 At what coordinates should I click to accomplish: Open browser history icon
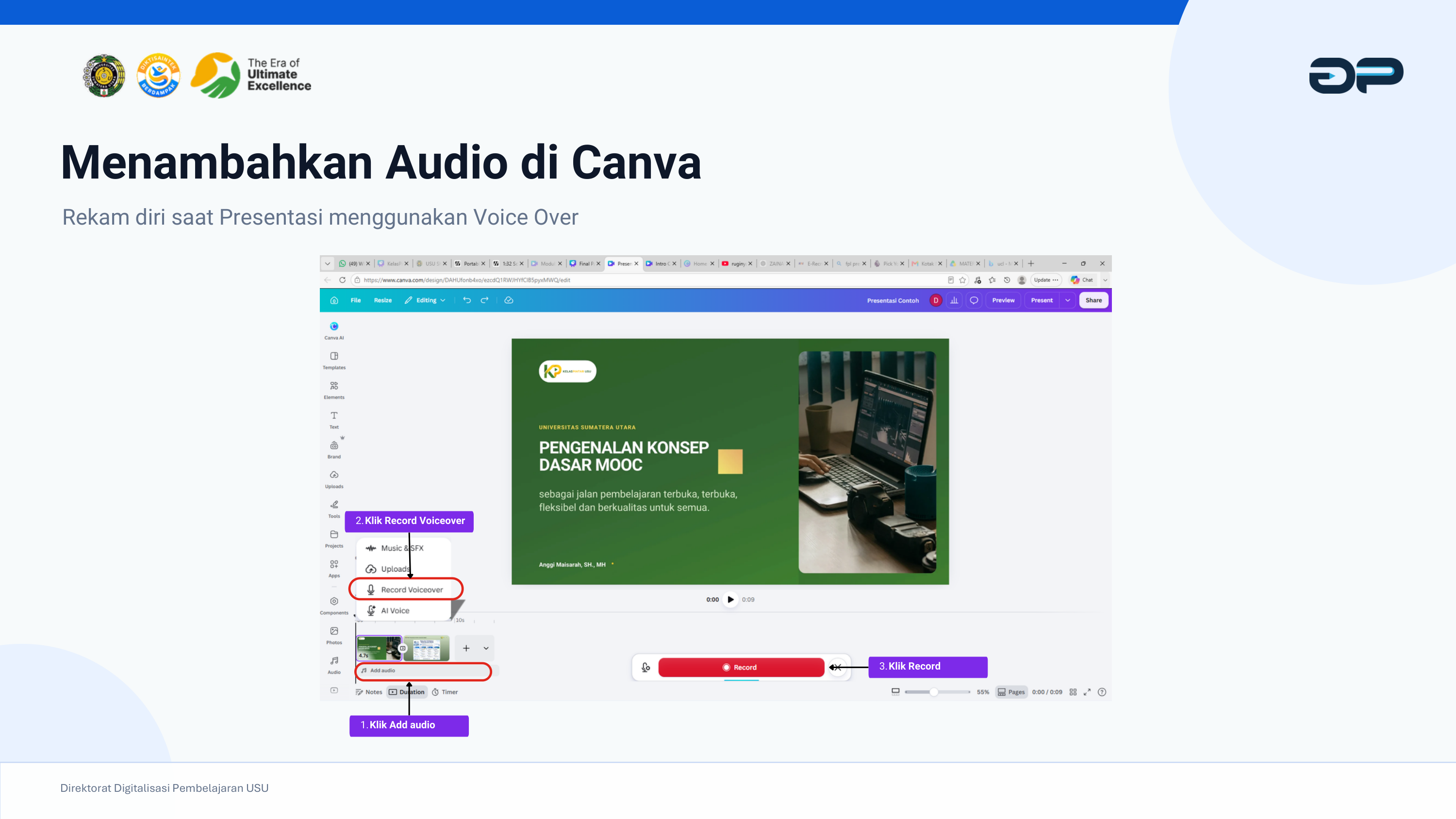tap(1007, 280)
